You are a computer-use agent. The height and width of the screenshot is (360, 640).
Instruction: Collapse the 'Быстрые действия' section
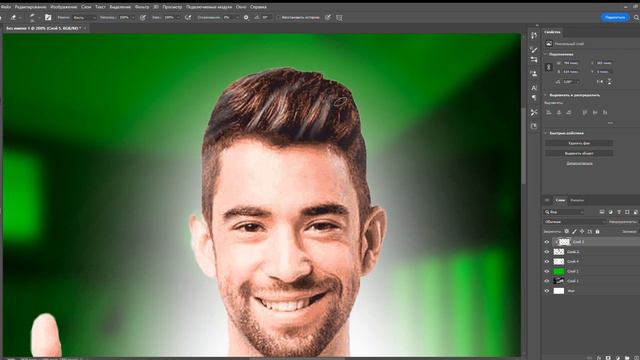(546, 133)
